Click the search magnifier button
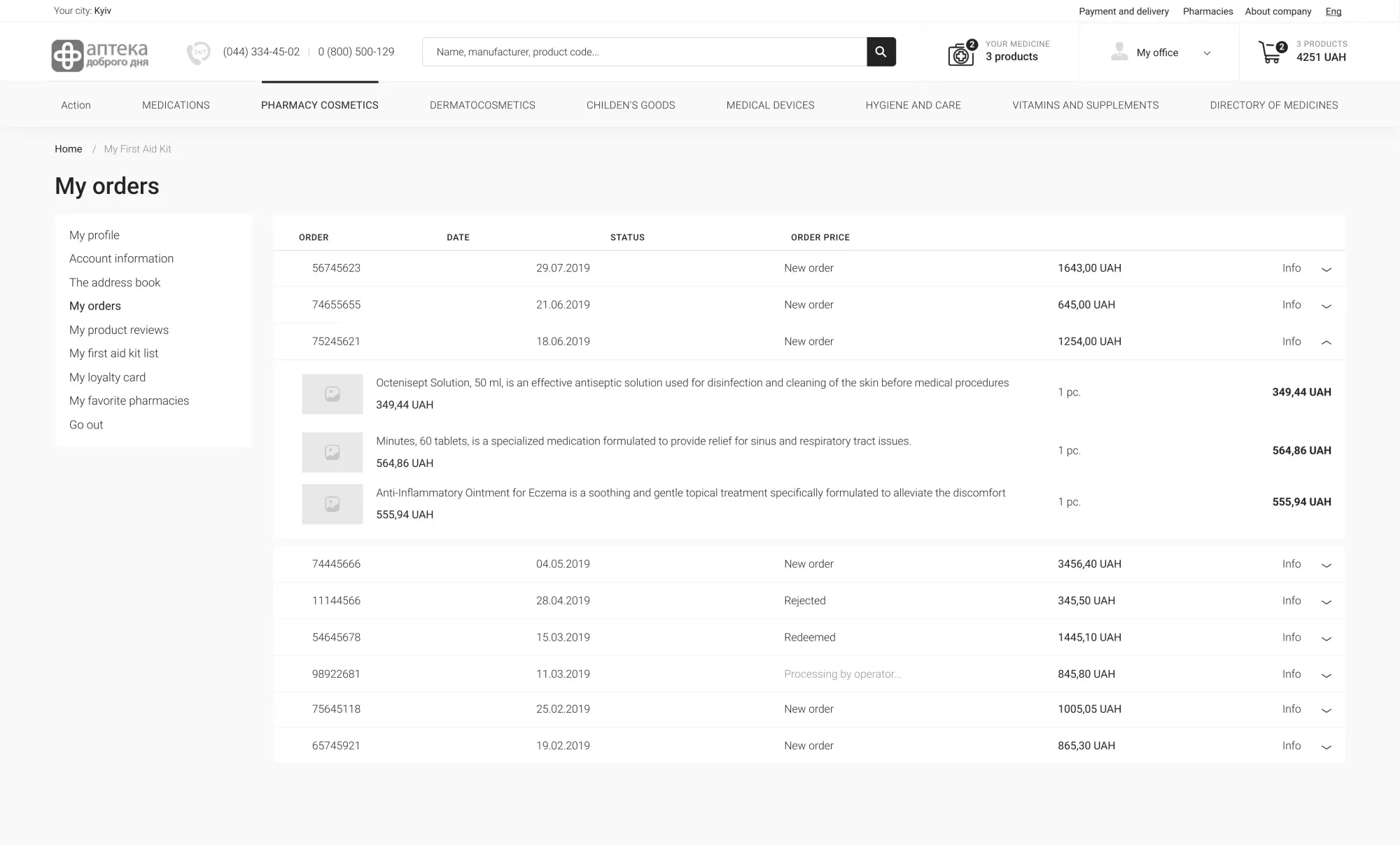 coord(881,52)
